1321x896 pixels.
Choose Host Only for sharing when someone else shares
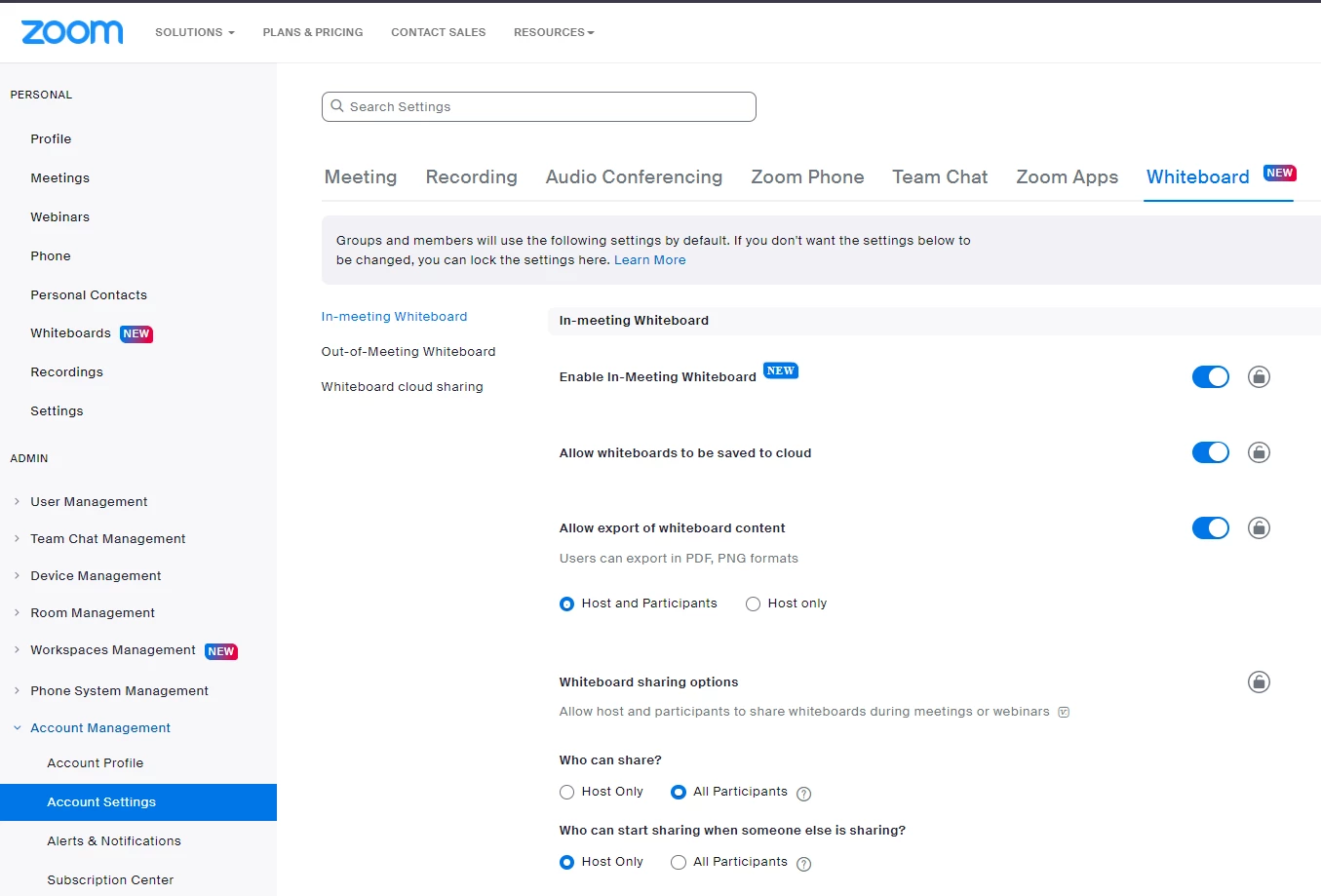[x=566, y=863]
